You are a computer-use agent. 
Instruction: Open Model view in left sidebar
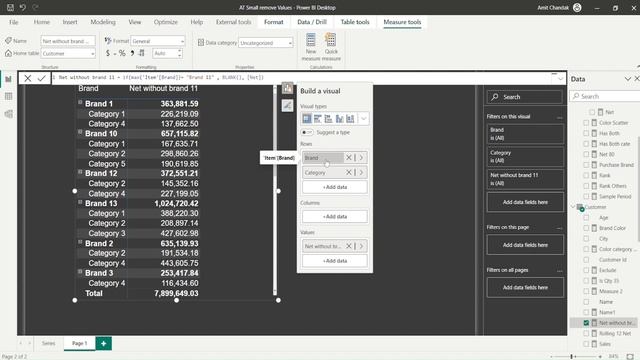point(8,114)
